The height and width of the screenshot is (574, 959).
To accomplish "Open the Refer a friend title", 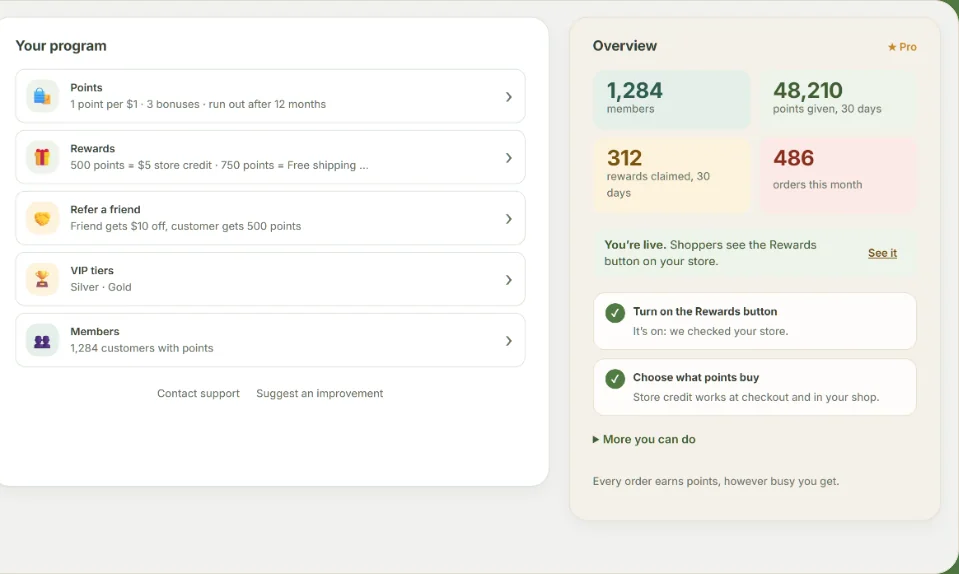I will point(105,210).
